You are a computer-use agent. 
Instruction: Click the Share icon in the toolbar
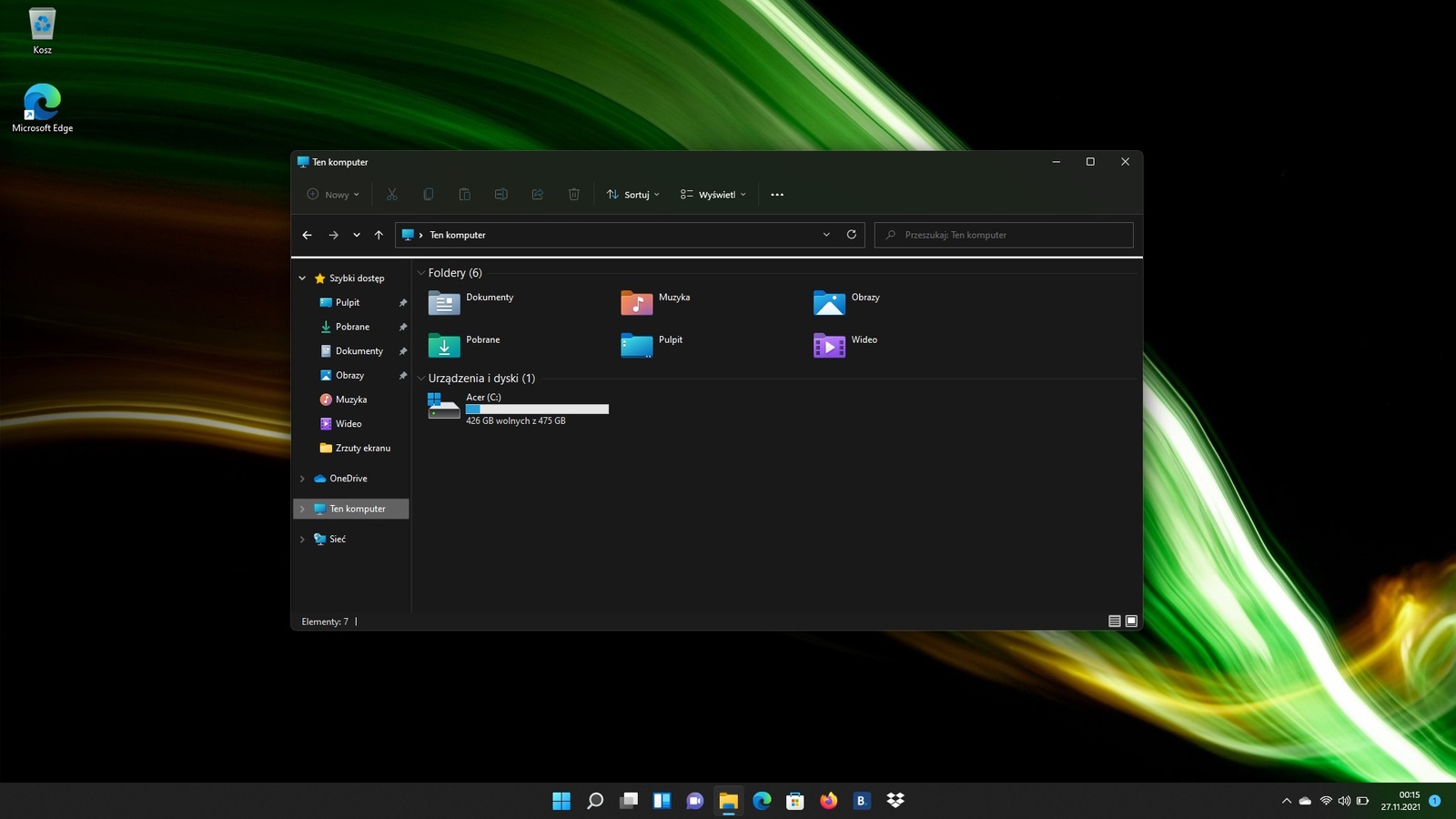[x=538, y=194]
